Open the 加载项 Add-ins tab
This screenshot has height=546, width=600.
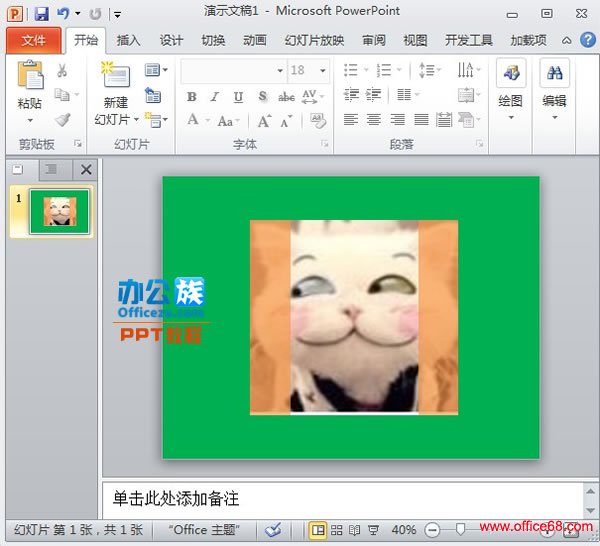[x=528, y=40]
